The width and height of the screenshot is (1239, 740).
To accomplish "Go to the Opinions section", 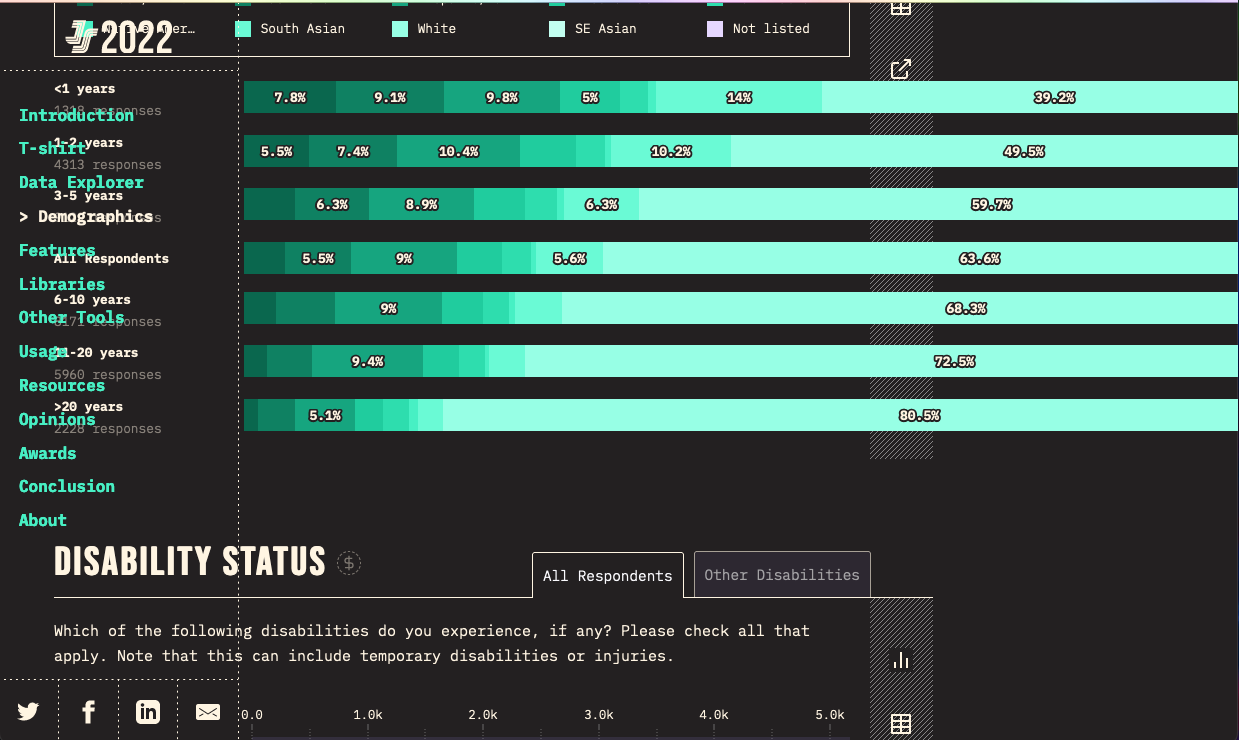I will click(57, 419).
